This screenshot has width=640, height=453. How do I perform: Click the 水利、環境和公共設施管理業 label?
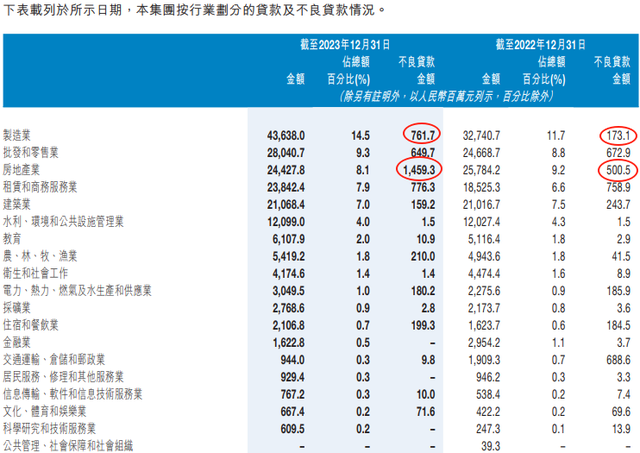(63, 222)
